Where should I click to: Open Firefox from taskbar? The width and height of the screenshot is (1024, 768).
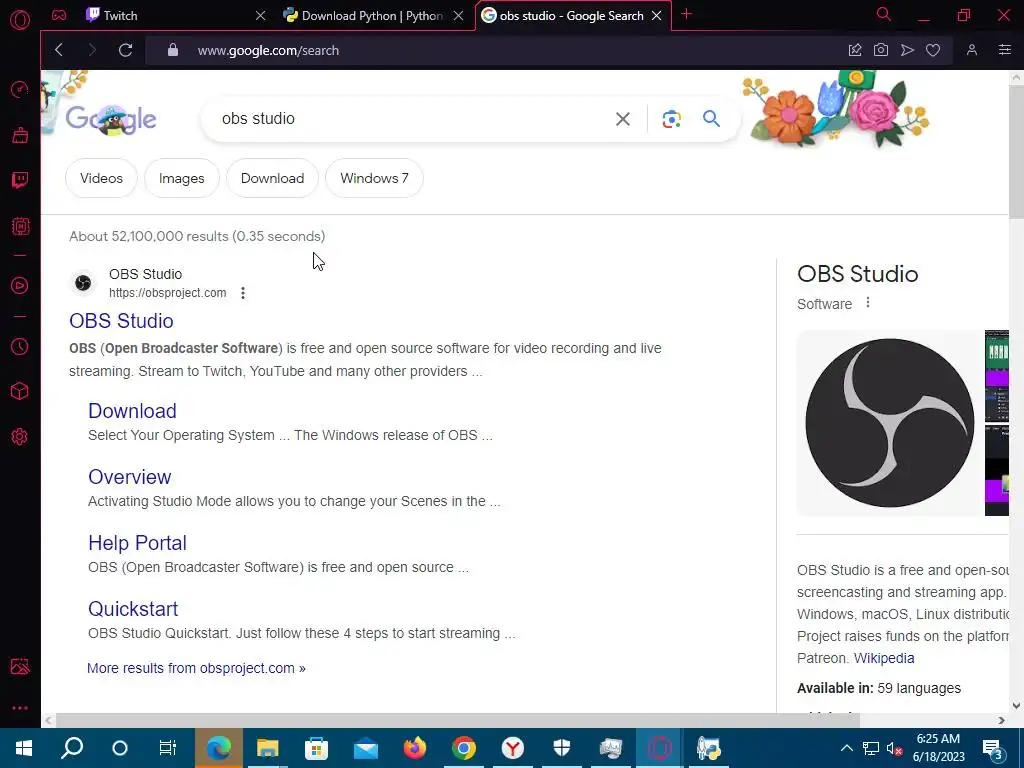[415, 748]
